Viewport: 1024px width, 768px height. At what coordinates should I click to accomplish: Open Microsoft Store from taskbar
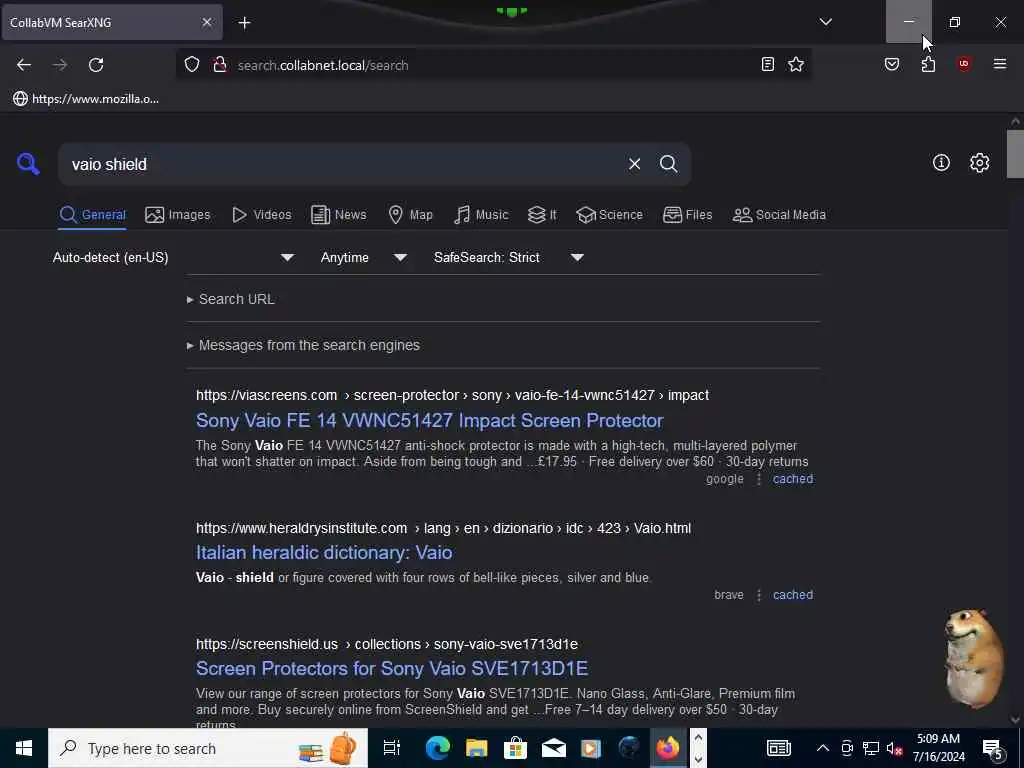[x=515, y=748]
